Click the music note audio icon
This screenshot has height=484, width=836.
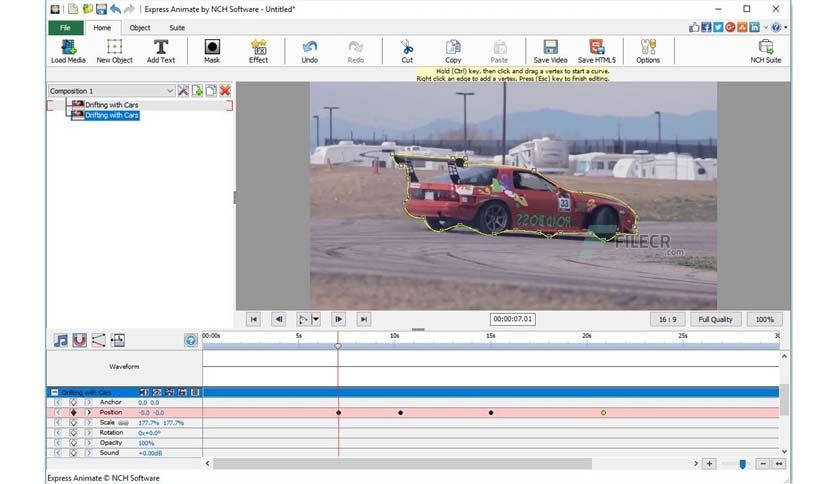click(x=61, y=340)
